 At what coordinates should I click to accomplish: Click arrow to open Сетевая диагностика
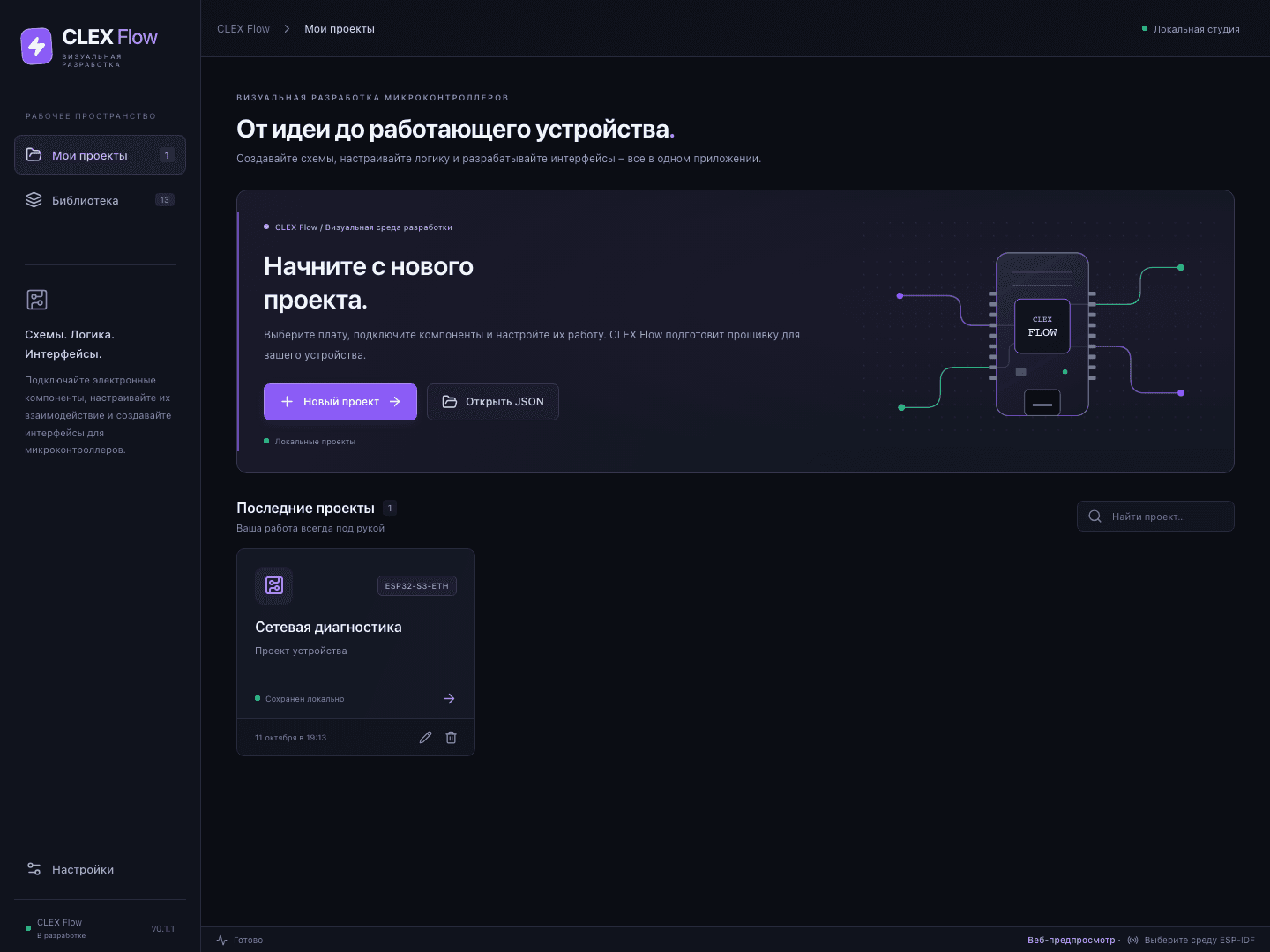point(449,699)
